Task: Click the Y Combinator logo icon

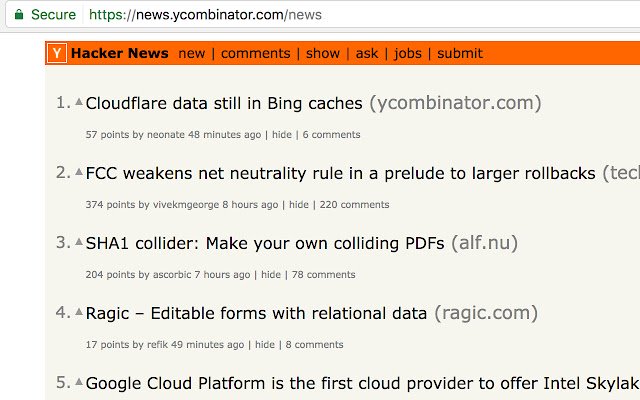Action: (58, 53)
